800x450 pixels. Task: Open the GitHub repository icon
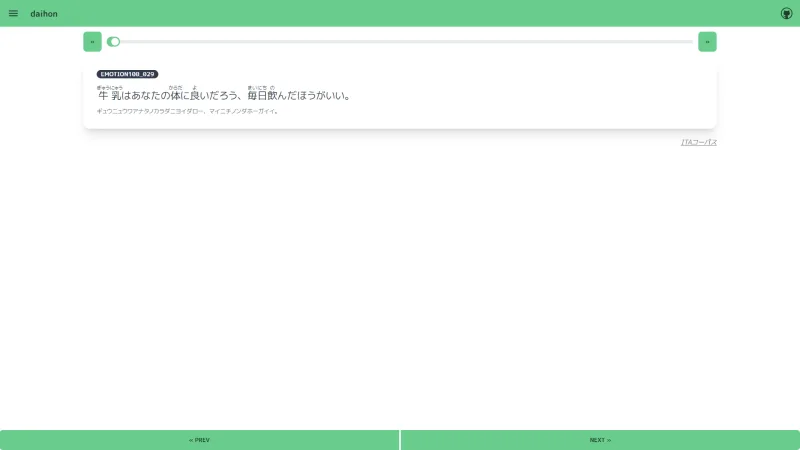(786, 14)
